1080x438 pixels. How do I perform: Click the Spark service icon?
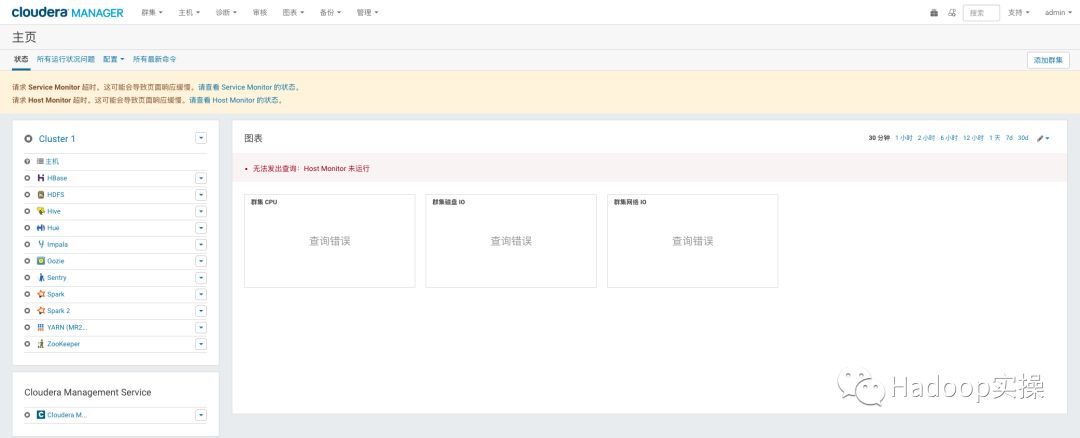pos(41,293)
